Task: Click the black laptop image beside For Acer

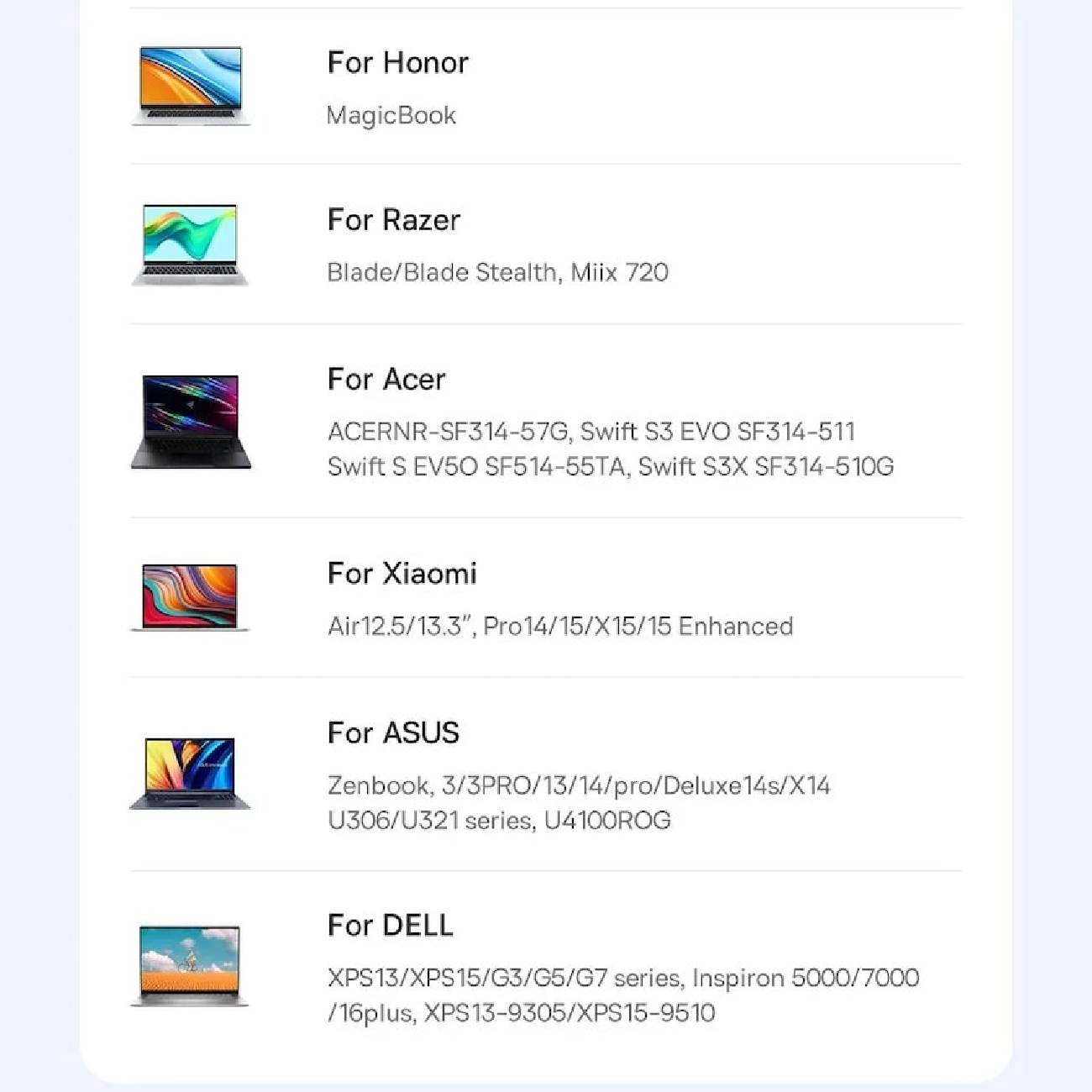Action: pos(191,422)
